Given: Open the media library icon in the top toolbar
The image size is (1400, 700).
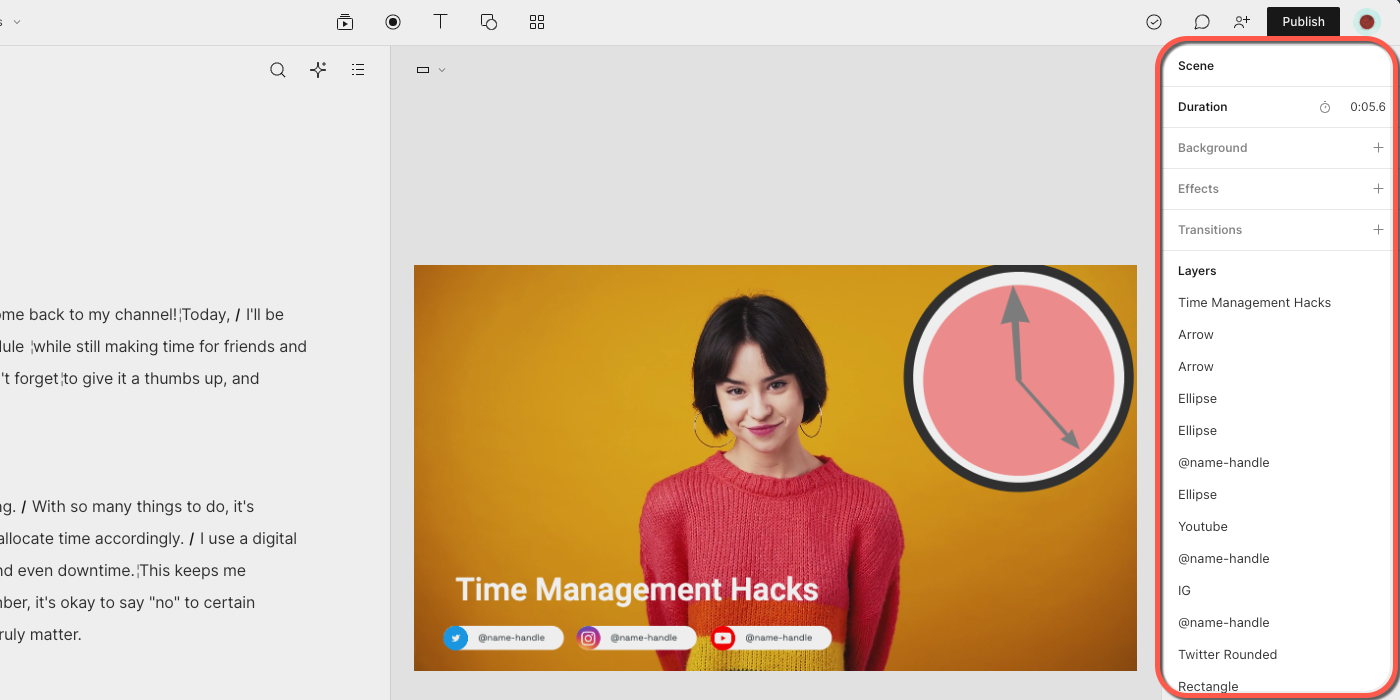Looking at the screenshot, I should [x=345, y=22].
